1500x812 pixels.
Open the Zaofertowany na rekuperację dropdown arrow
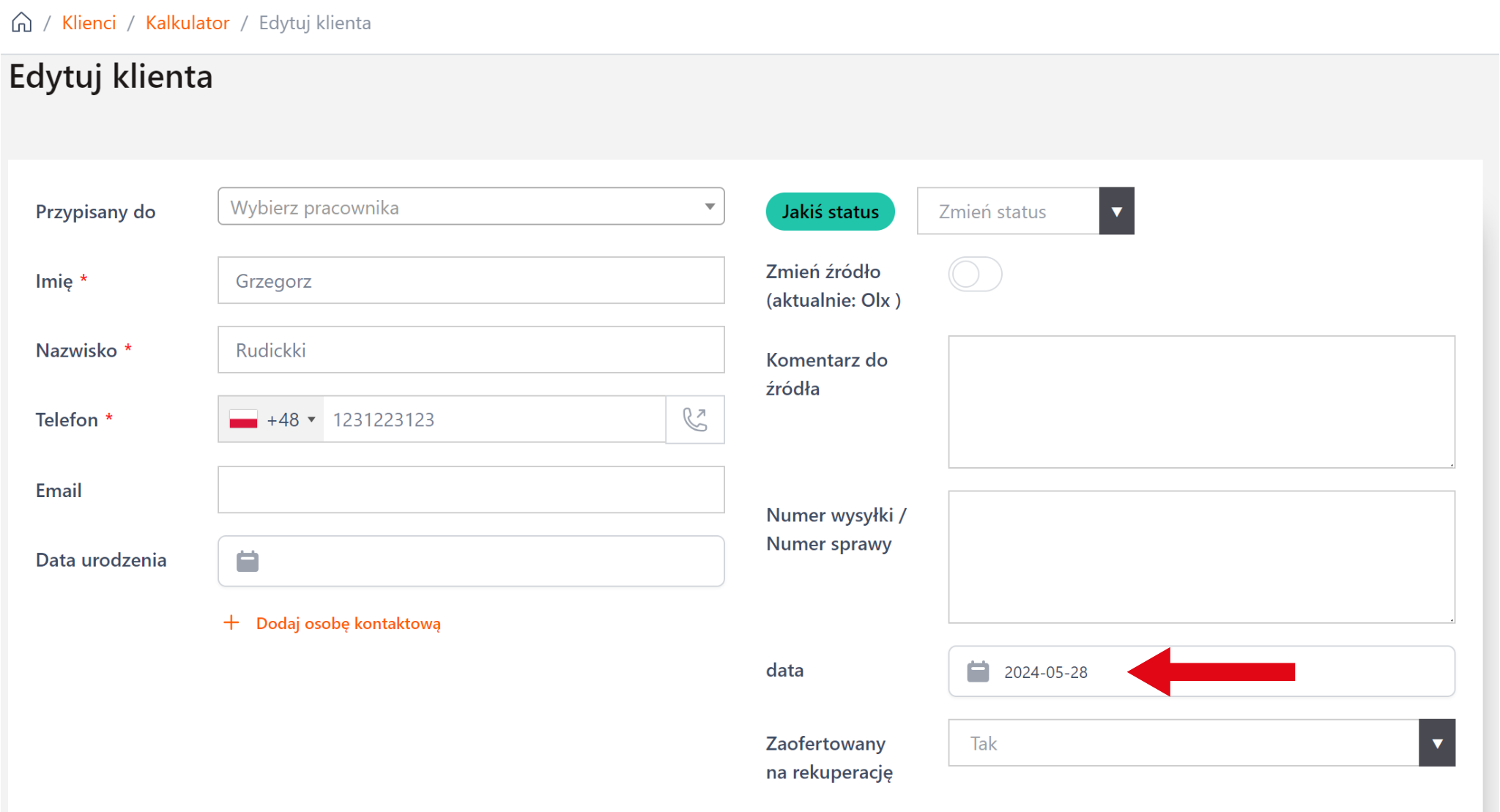click(x=1436, y=743)
